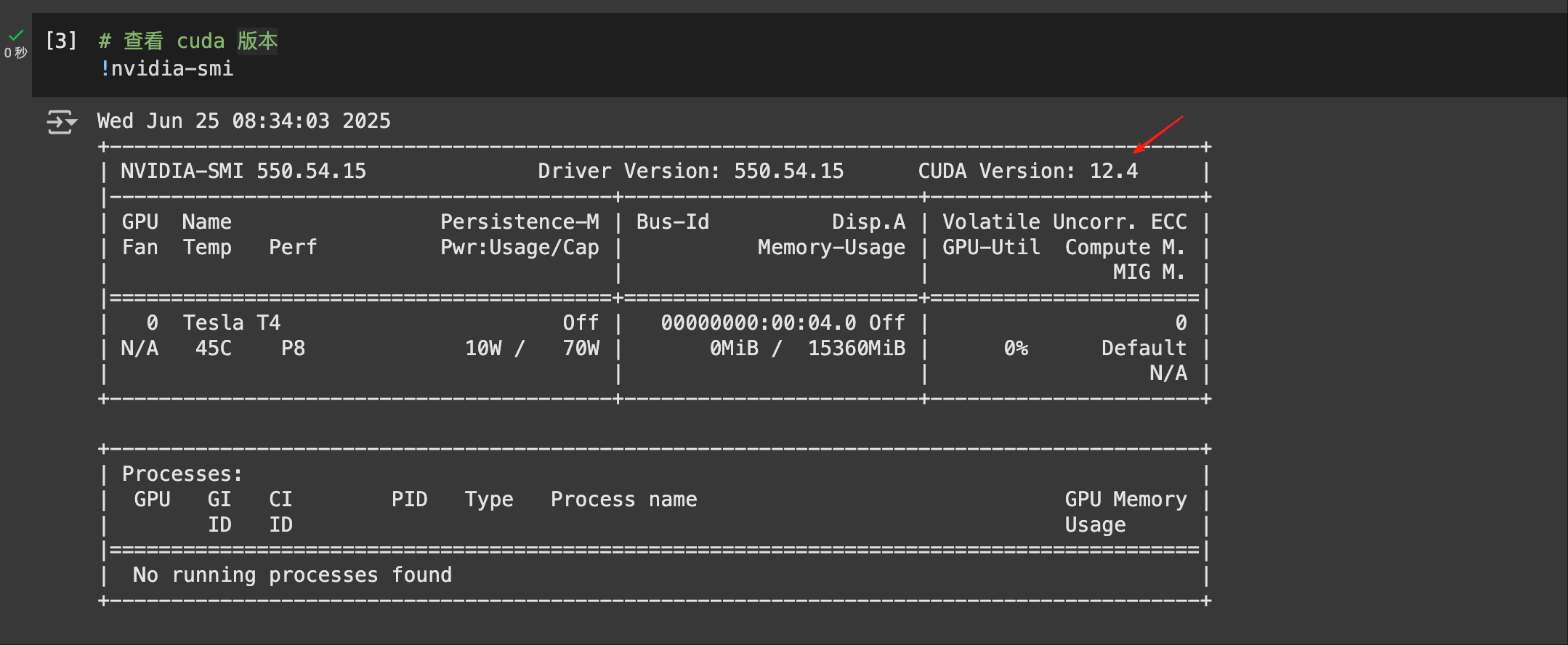Click the 'Driver Version: 550.54.15' text
The width and height of the screenshot is (1568, 645).
[690, 171]
